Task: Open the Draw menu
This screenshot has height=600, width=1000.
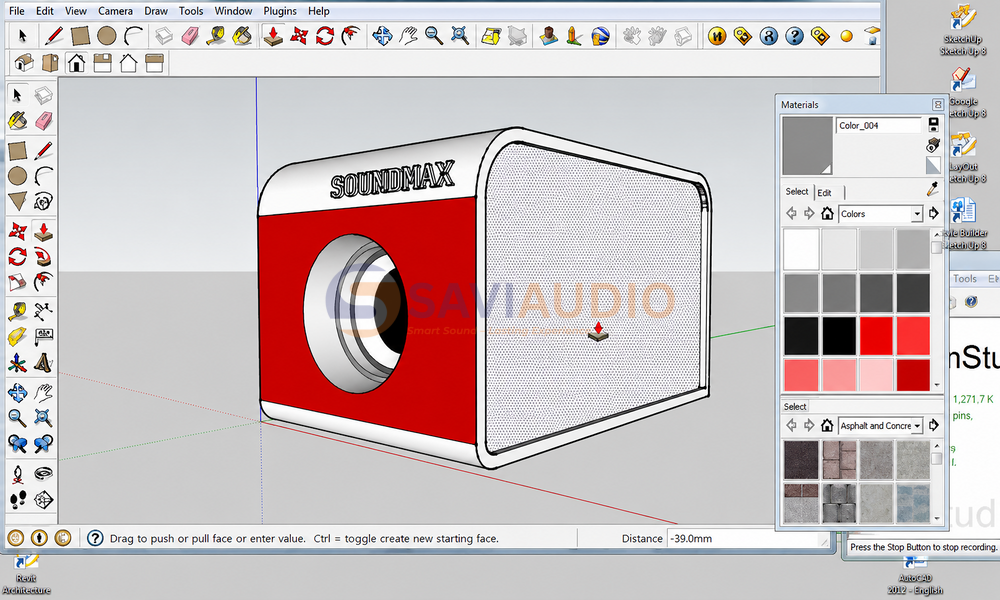Action: point(156,11)
